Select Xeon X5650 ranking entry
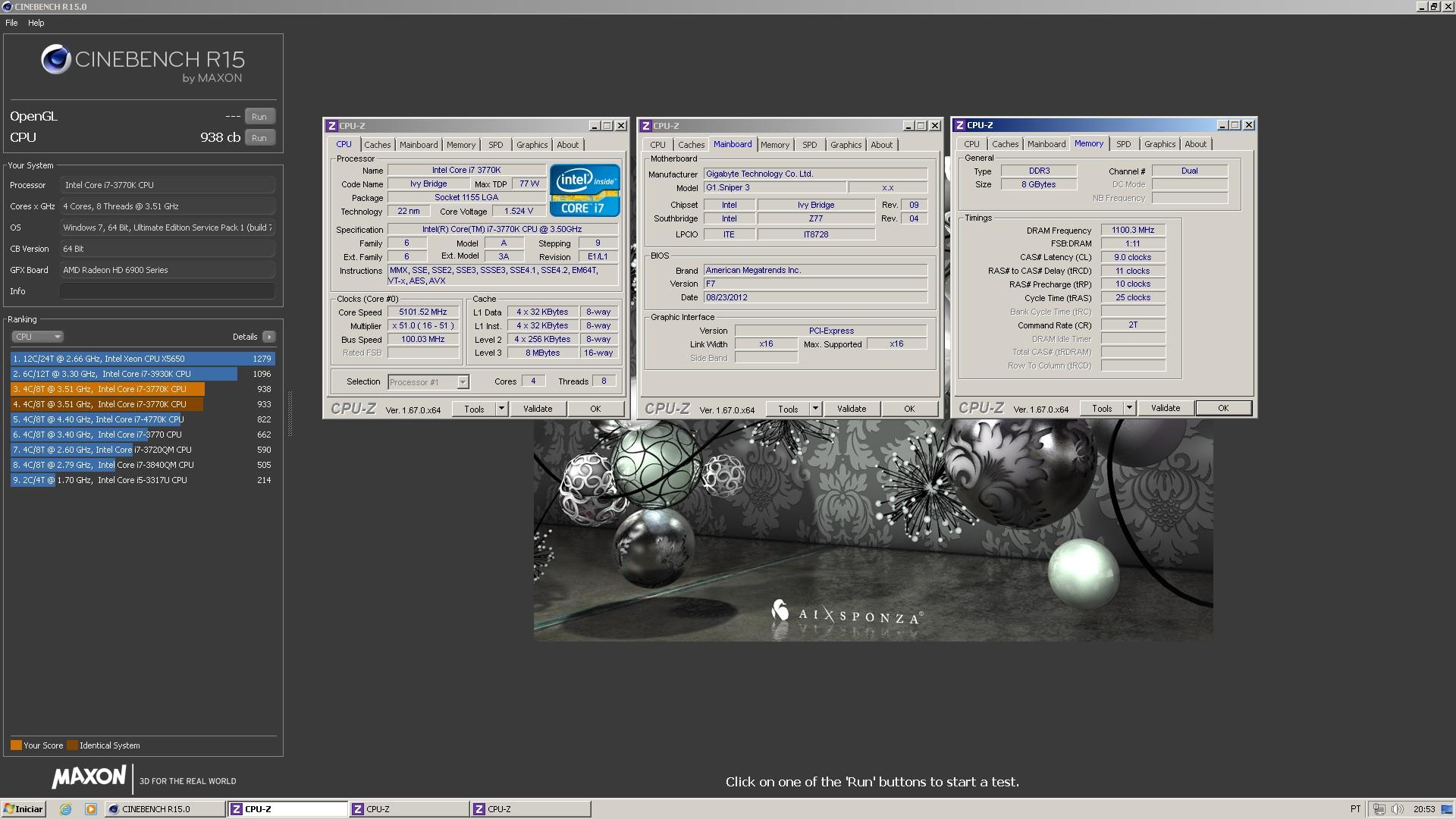Screen dimensions: 1456x819 pos(143,359)
